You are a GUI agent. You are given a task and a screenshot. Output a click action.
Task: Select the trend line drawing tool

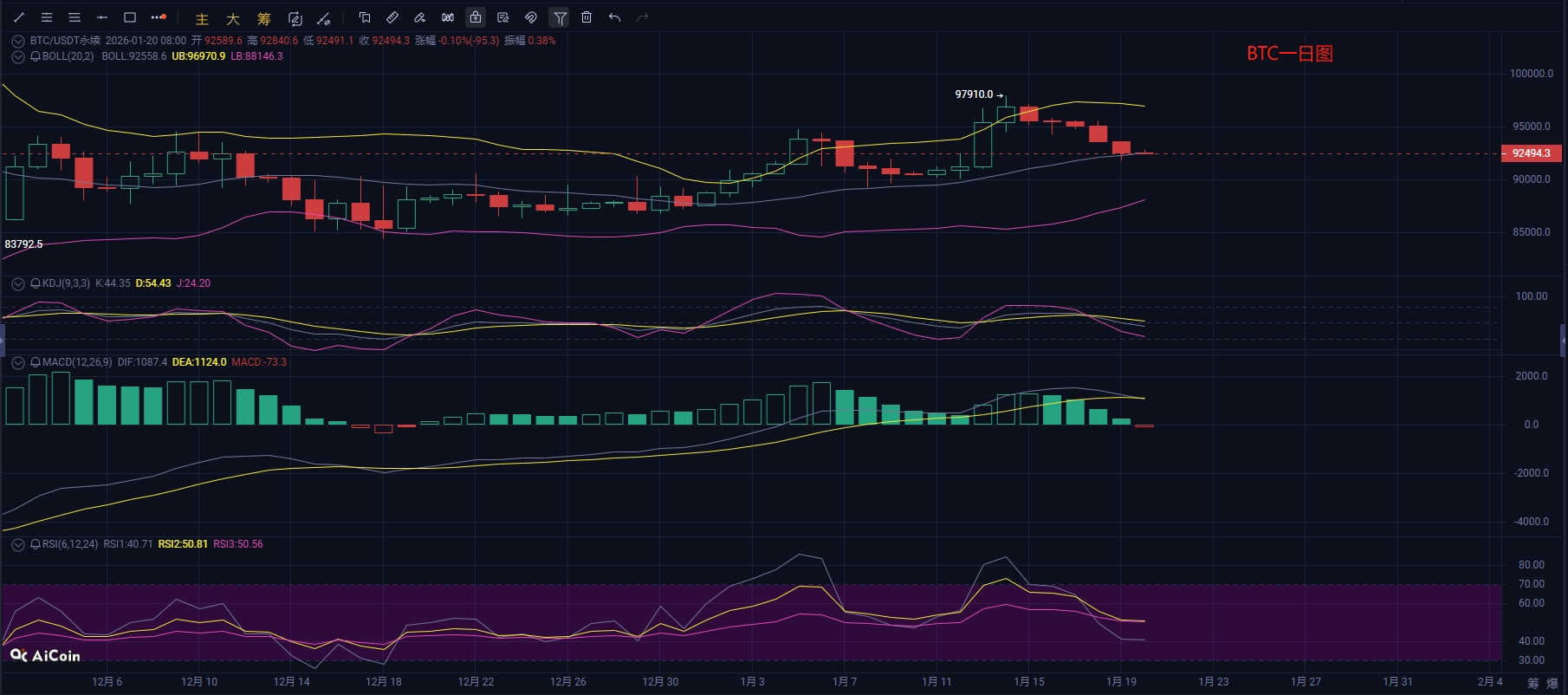[x=19, y=17]
